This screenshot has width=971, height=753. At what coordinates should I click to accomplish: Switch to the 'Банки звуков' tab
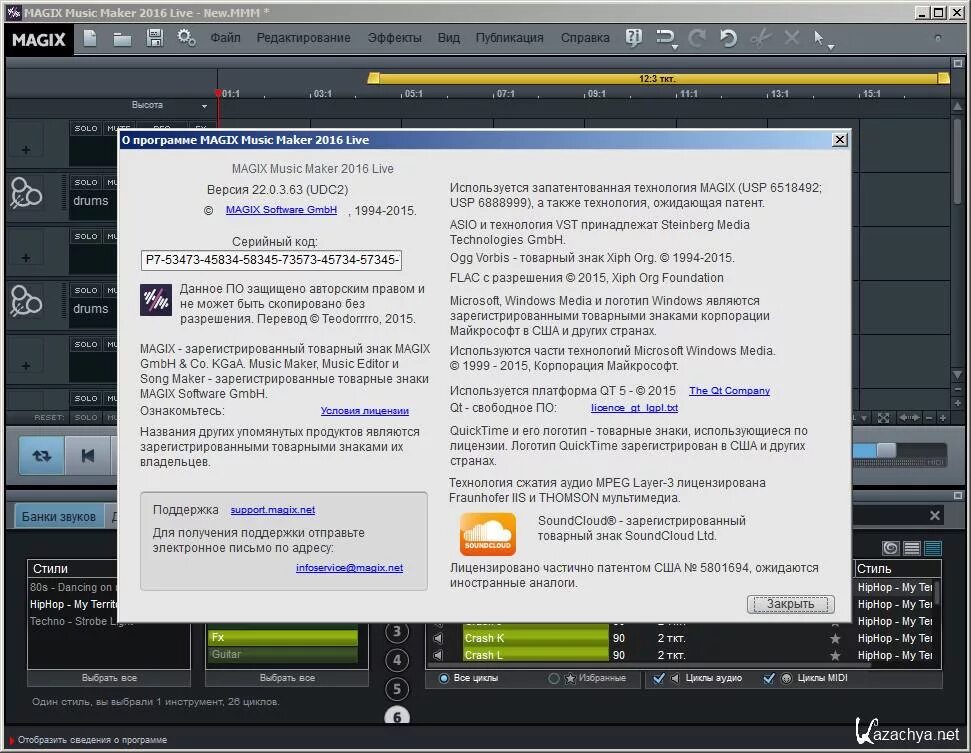coord(59,516)
